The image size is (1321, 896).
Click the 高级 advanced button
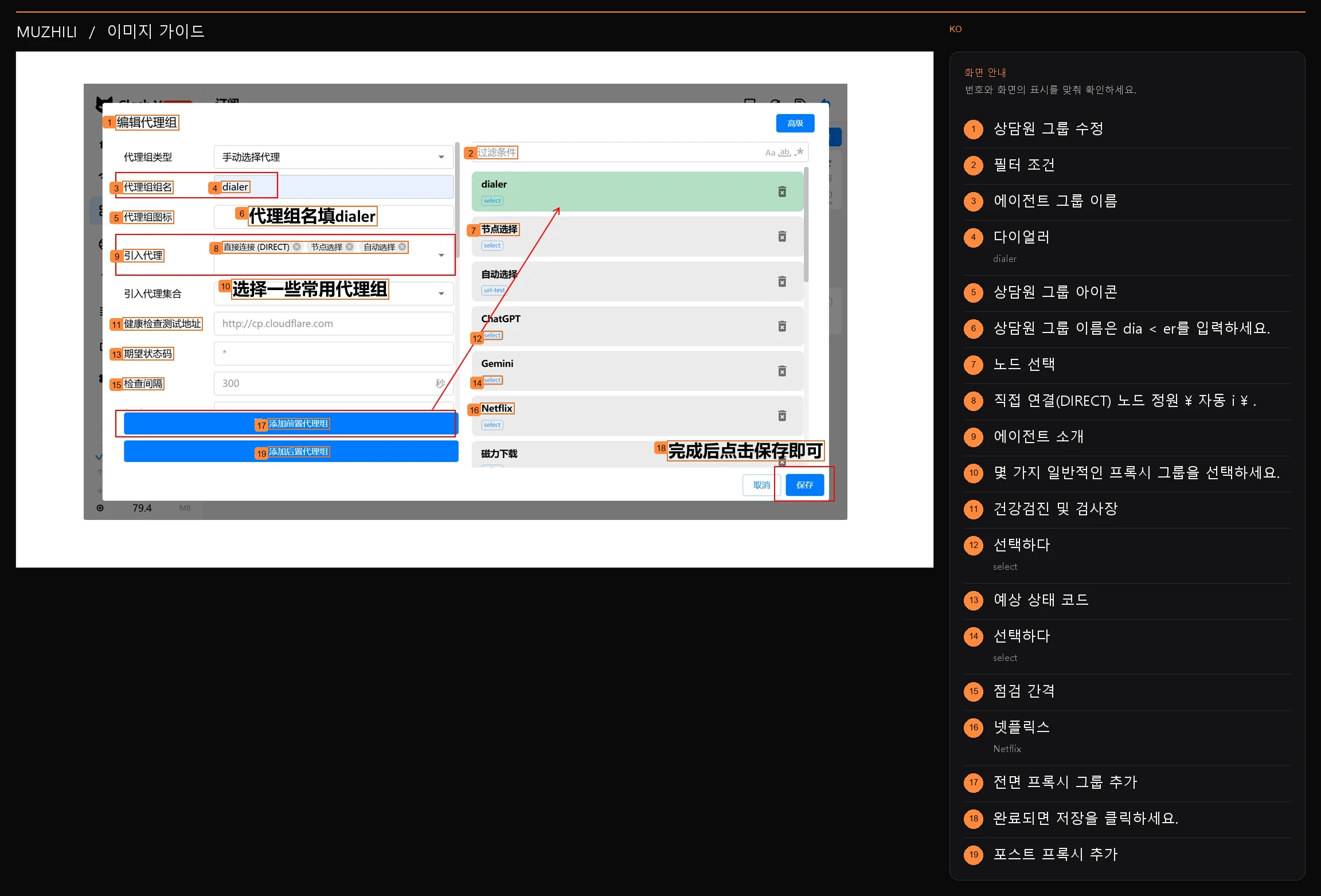point(795,123)
